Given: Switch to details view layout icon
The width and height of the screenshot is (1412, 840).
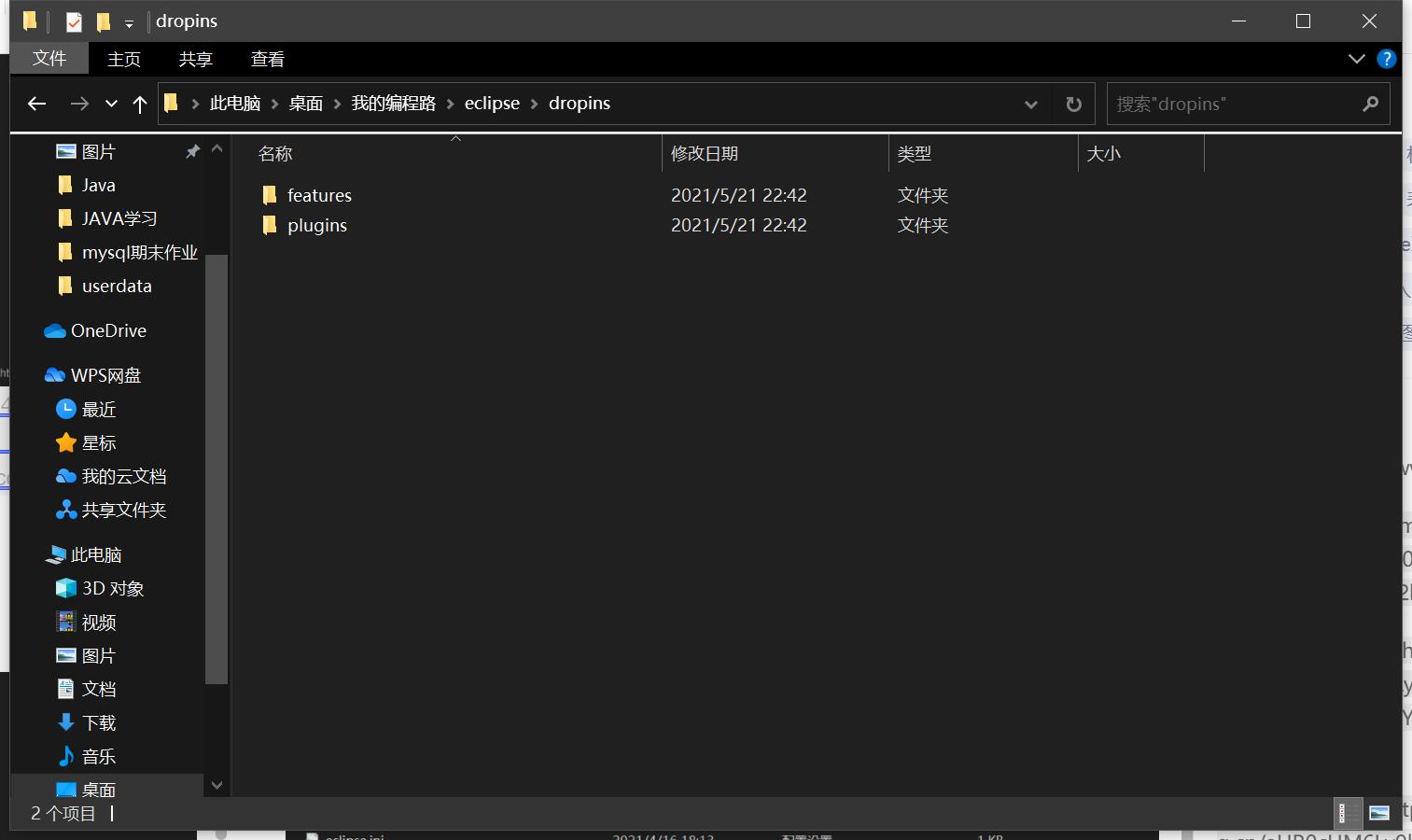Looking at the screenshot, I should click(x=1349, y=813).
